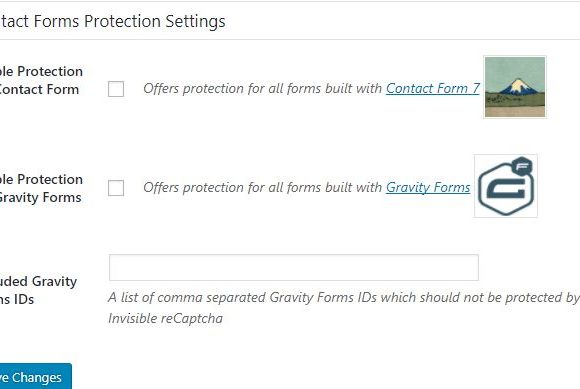Viewport: 580px width, 389px height.
Task: Follow the Gravity Forms hyperlink
Action: click(428, 187)
